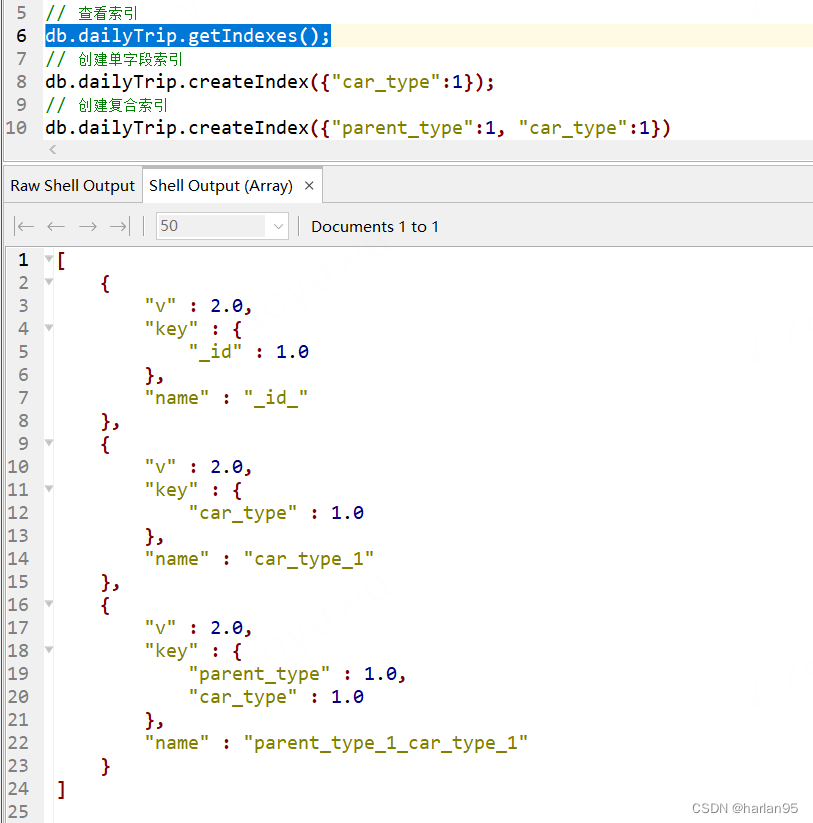Click the editor horizontal scroll left arrow

[x=52, y=150]
